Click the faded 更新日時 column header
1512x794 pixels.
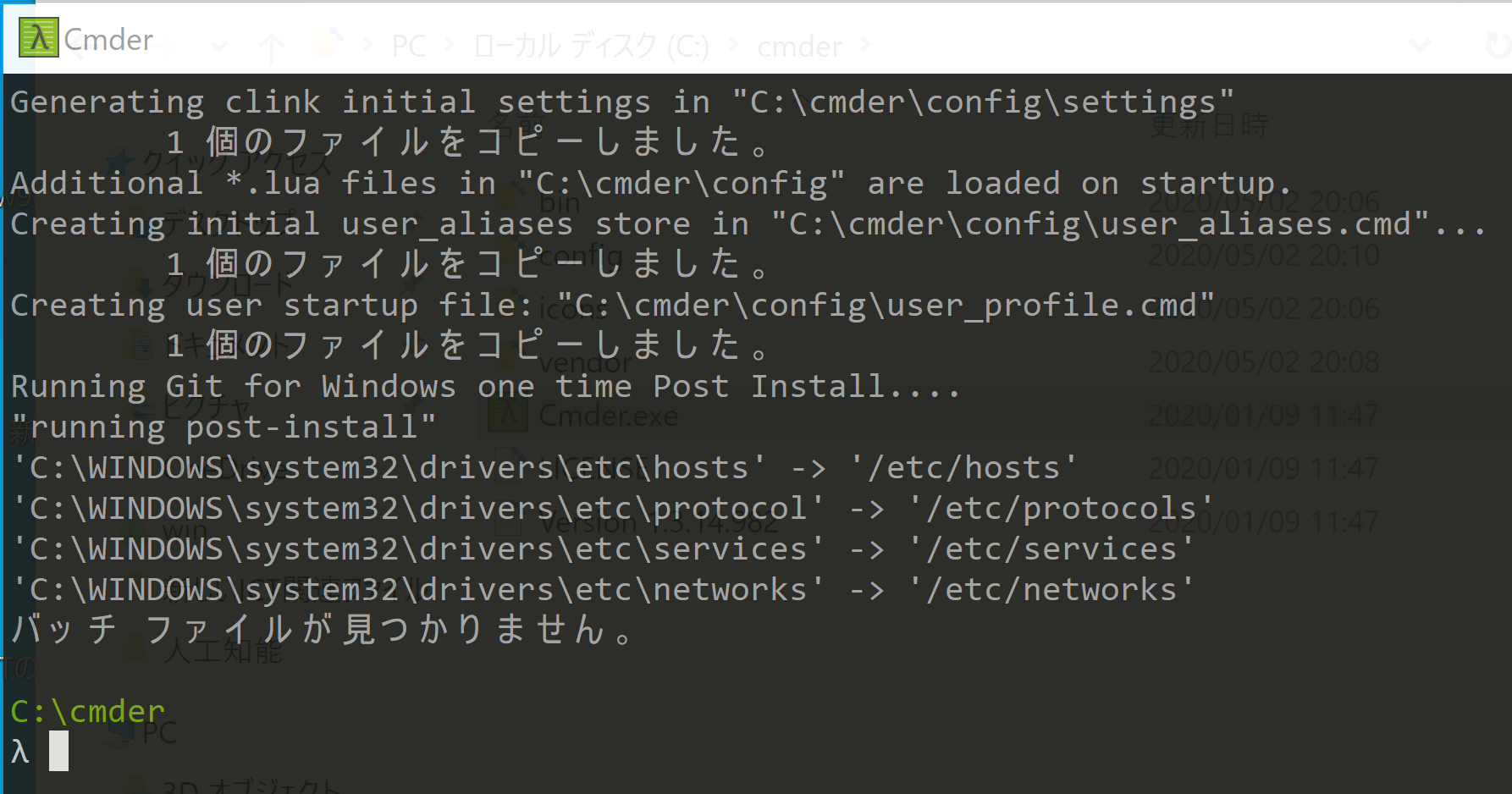click(x=1209, y=126)
